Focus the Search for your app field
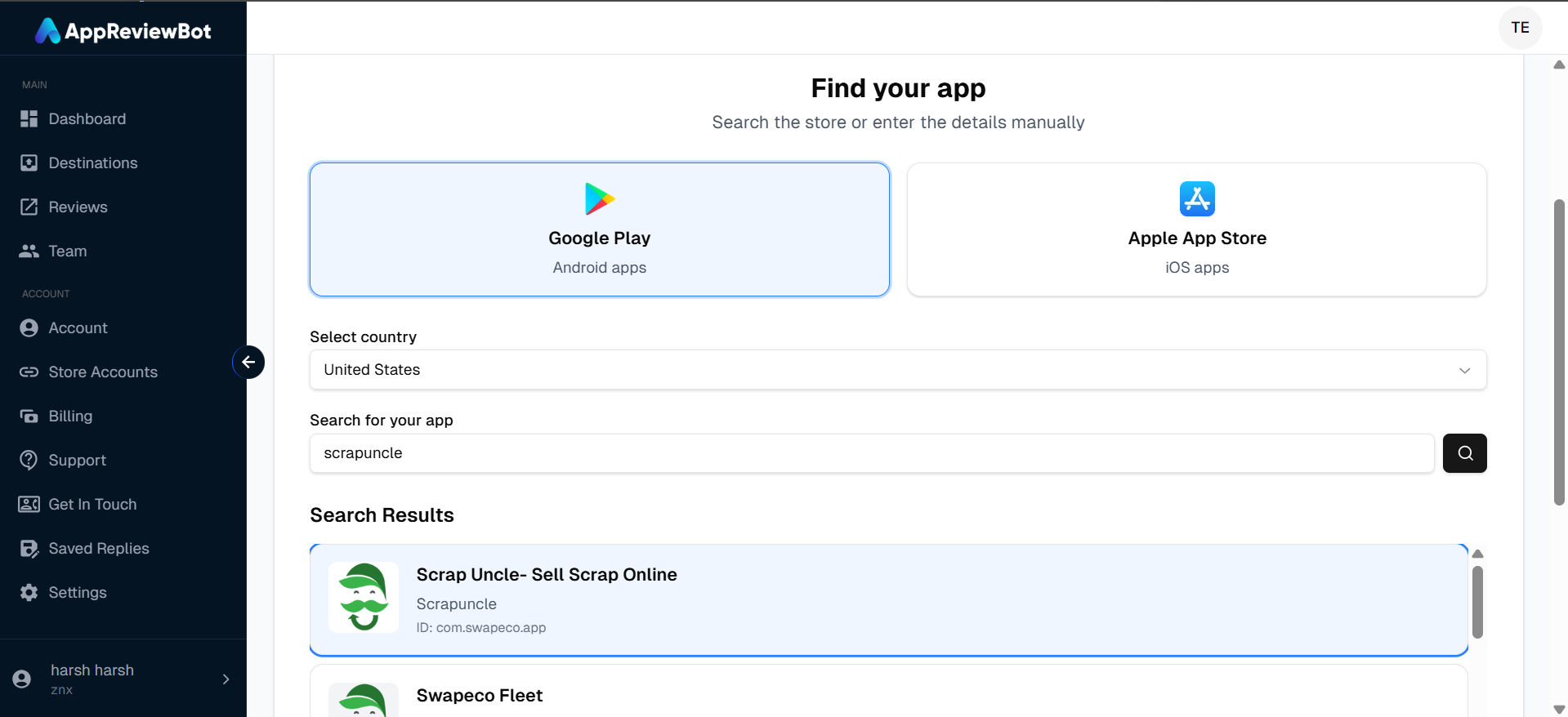 (x=872, y=453)
